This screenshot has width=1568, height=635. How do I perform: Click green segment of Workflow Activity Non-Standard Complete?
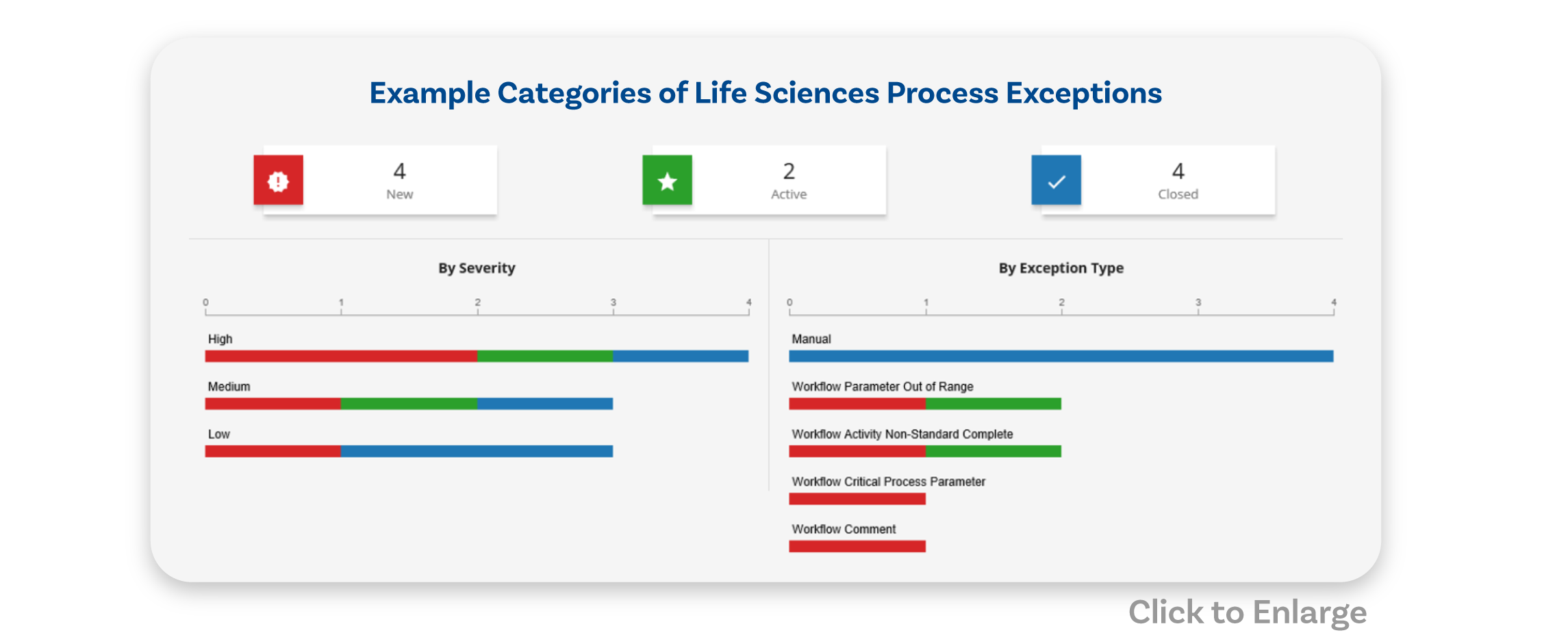click(x=993, y=452)
